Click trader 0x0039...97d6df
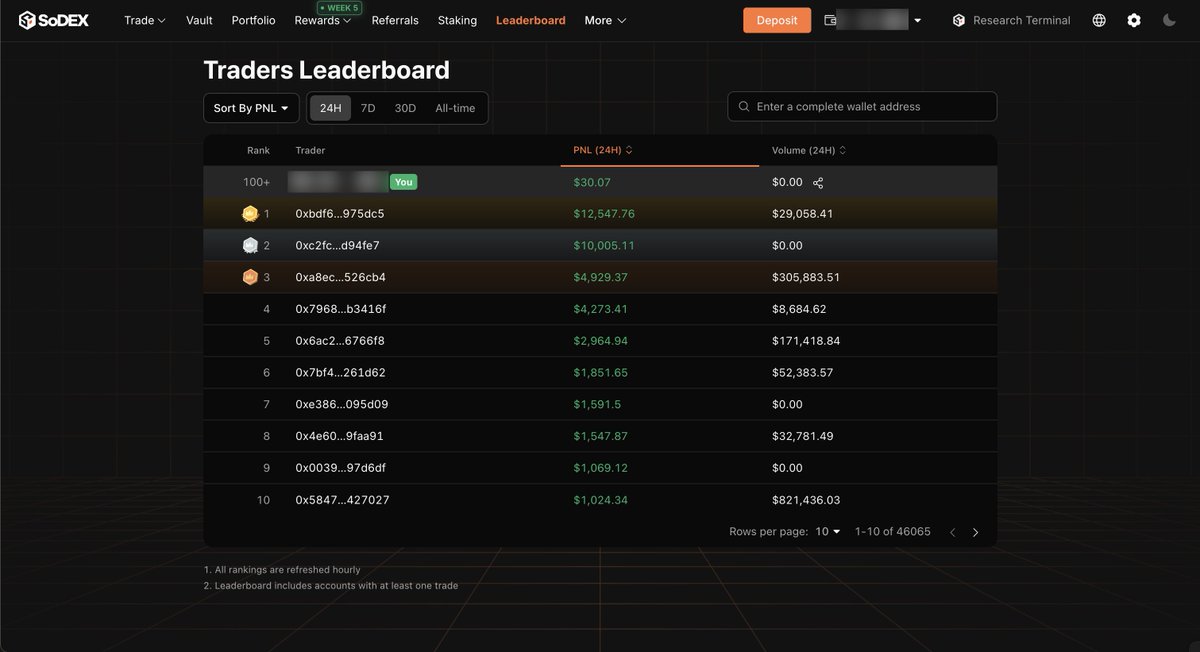This screenshot has width=1200, height=652. [341, 468]
